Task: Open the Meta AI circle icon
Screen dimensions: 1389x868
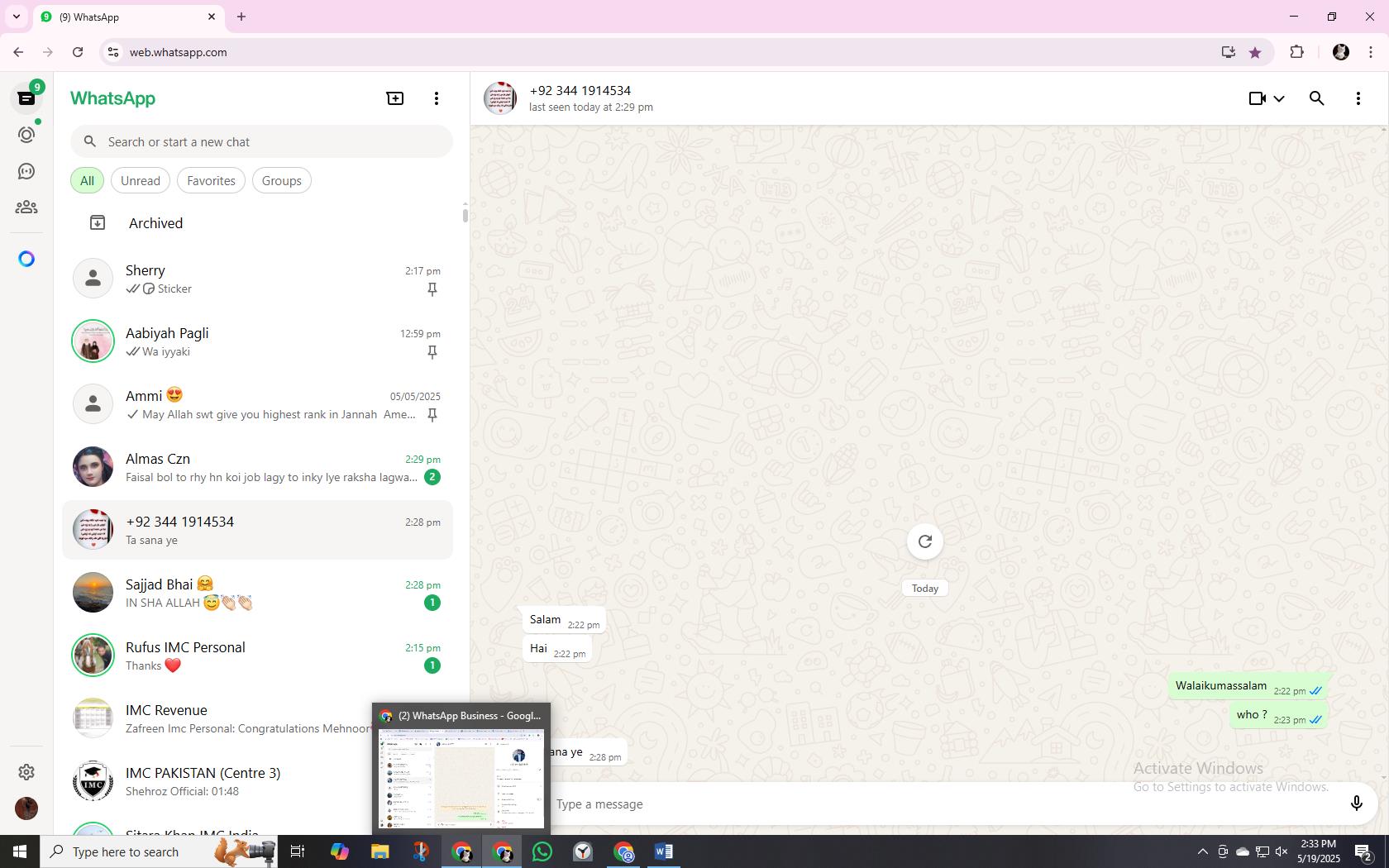Action: pos(26,259)
